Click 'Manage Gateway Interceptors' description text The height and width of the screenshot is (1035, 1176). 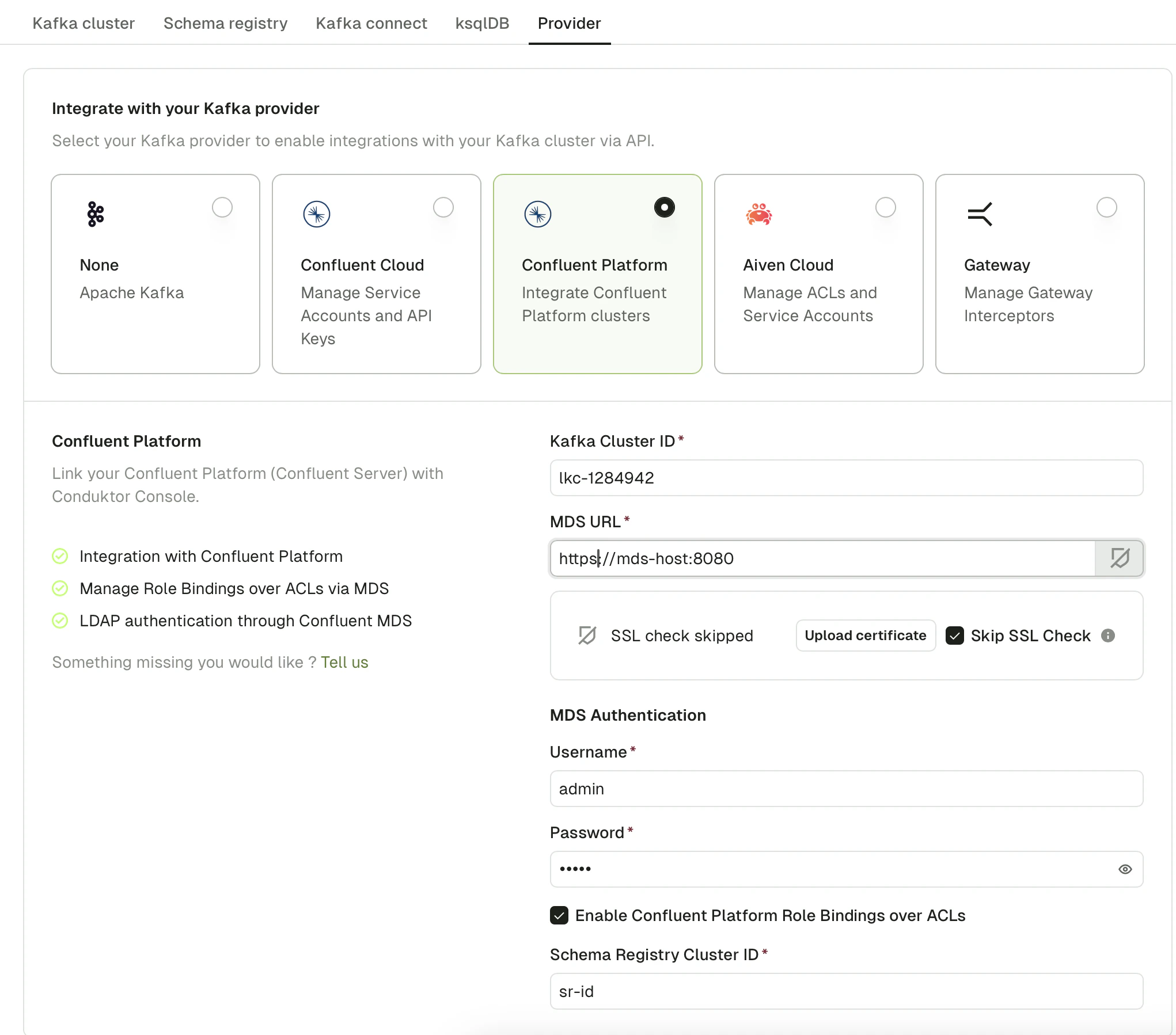[x=1028, y=304]
